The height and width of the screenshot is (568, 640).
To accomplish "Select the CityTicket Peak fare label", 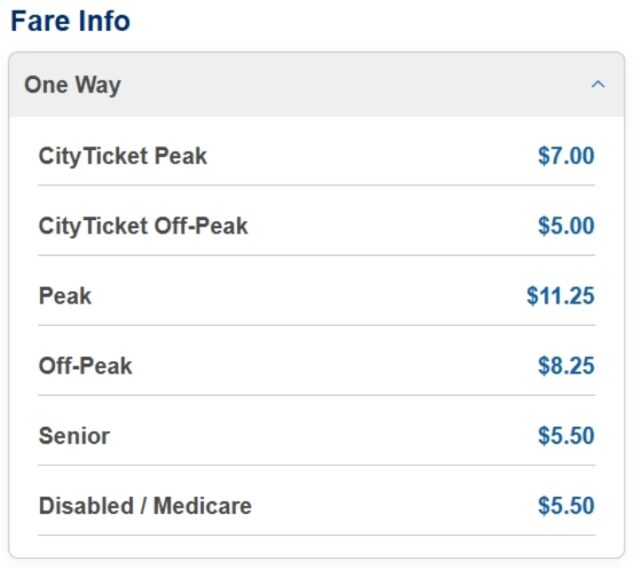I will pyautogui.click(x=123, y=156).
